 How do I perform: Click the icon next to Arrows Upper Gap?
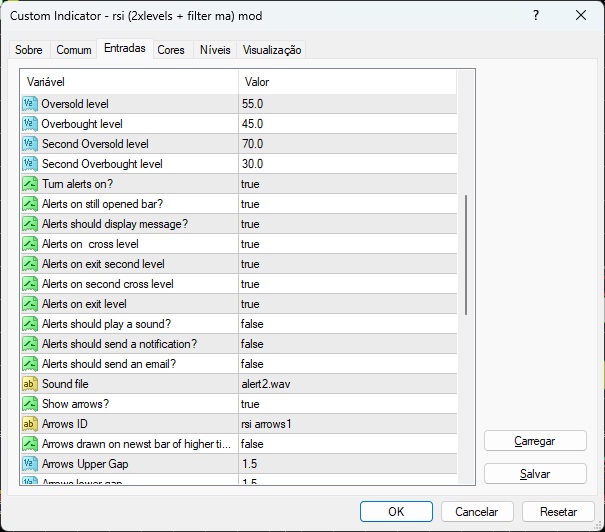pyautogui.click(x=29, y=464)
